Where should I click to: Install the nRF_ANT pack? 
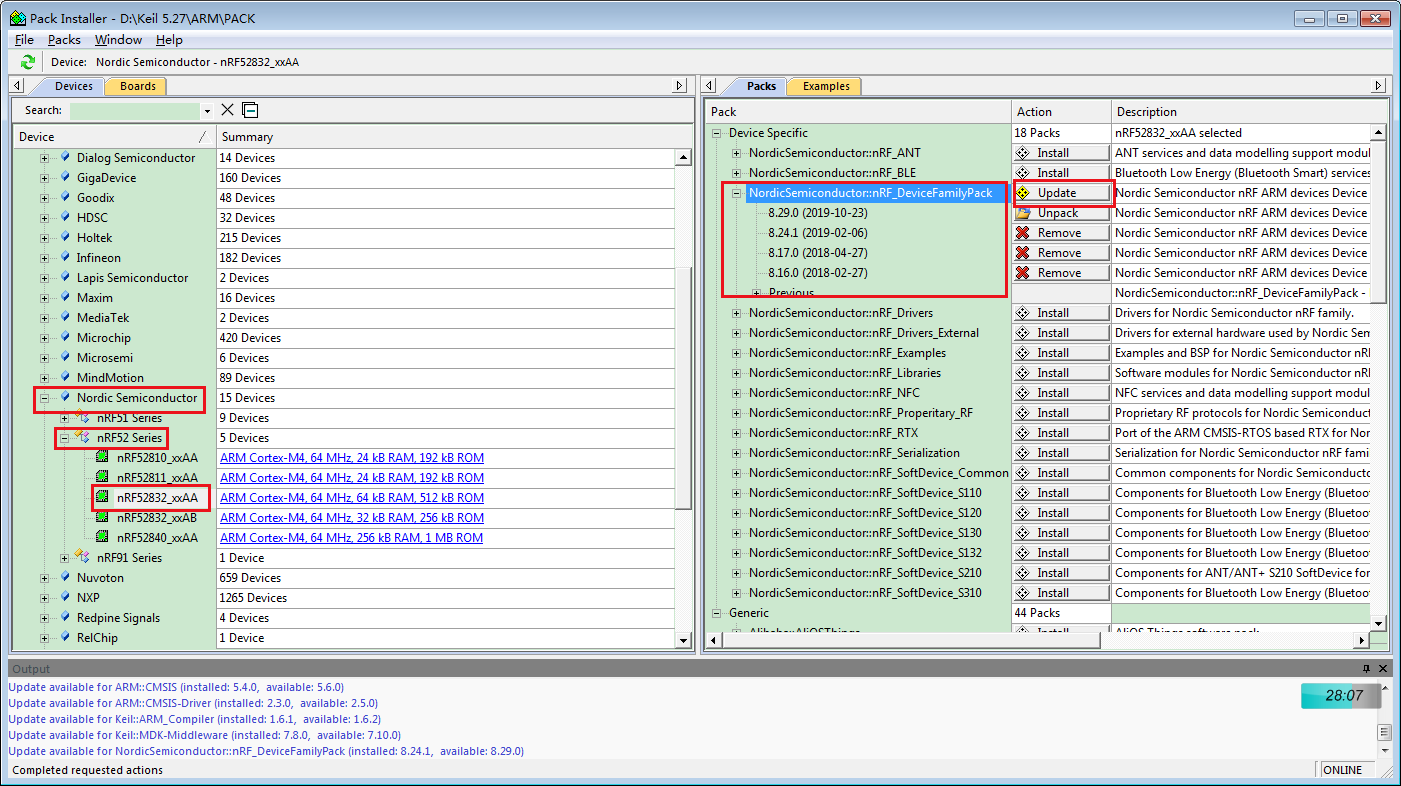pos(1061,153)
